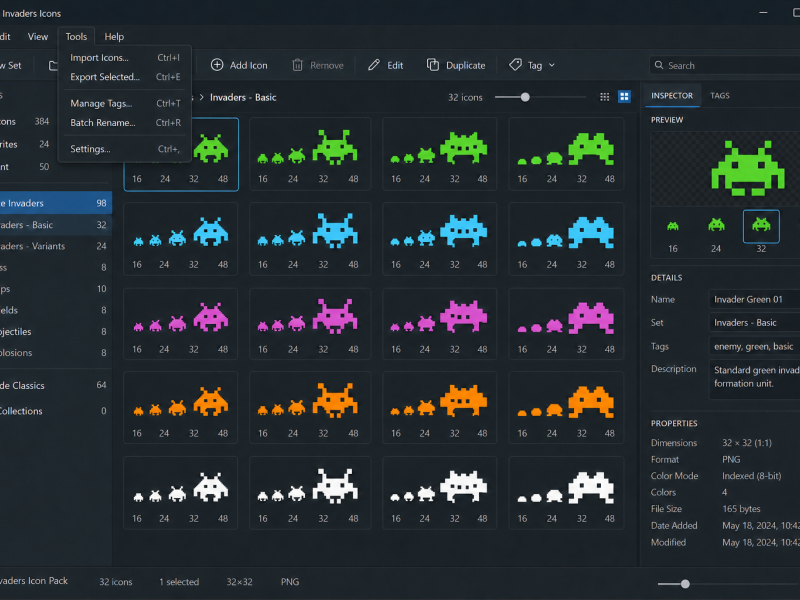Click '32 icons' status bar entry
The height and width of the screenshot is (600, 800).
pyautogui.click(x=116, y=582)
